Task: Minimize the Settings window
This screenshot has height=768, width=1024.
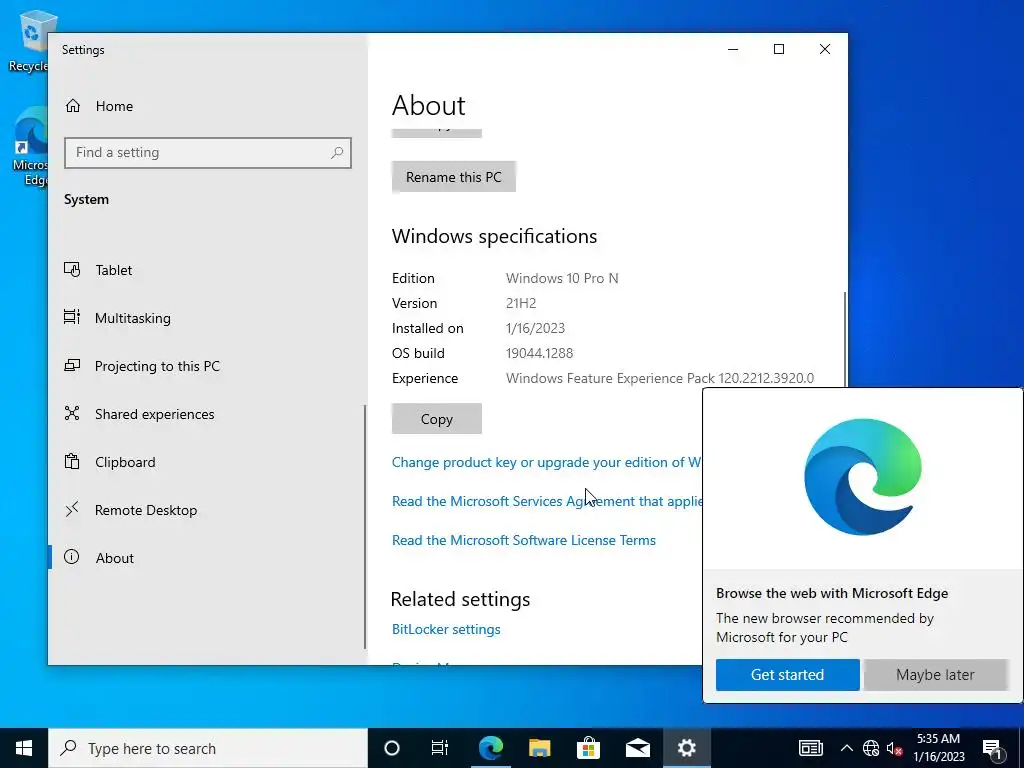Action: pyautogui.click(x=733, y=49)
